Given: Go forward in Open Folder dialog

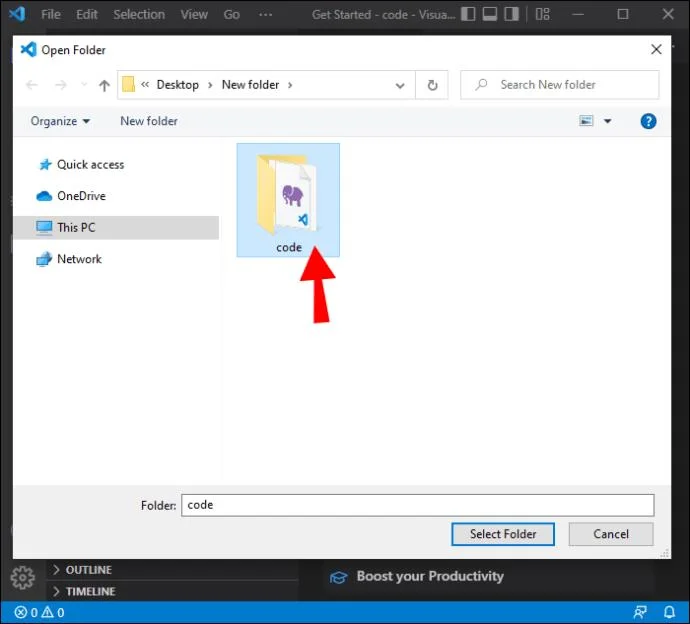Looking at the screenshot, I should pyautogui.click(x=61, y=84).
